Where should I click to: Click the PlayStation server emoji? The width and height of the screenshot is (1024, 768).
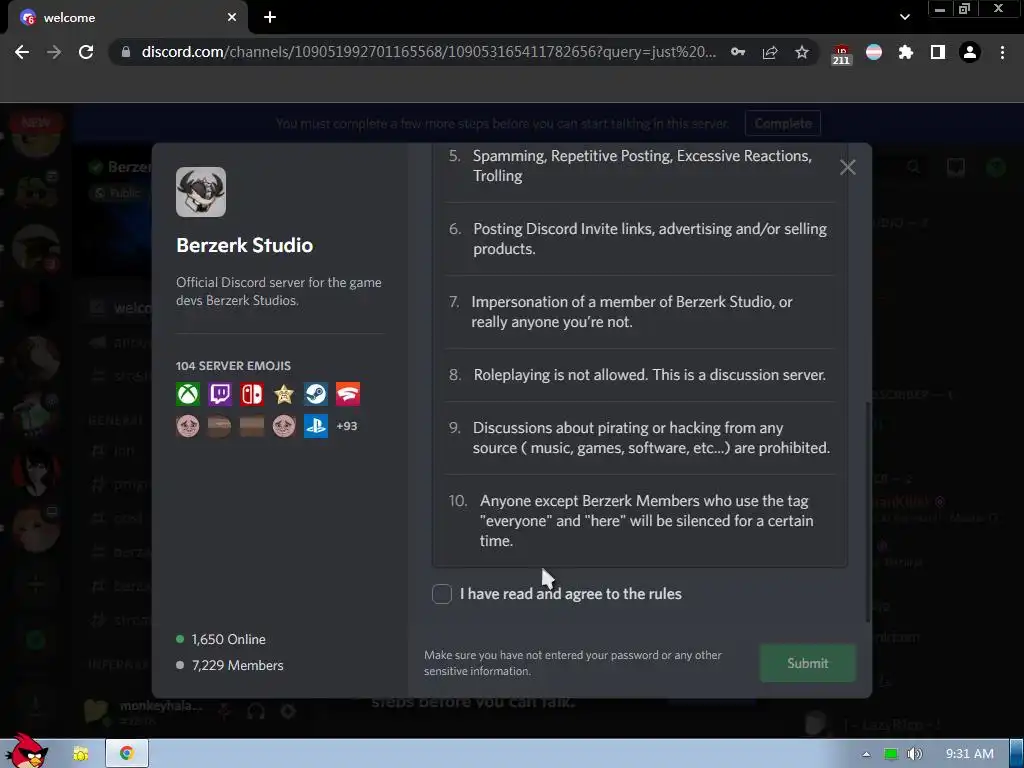316,426
